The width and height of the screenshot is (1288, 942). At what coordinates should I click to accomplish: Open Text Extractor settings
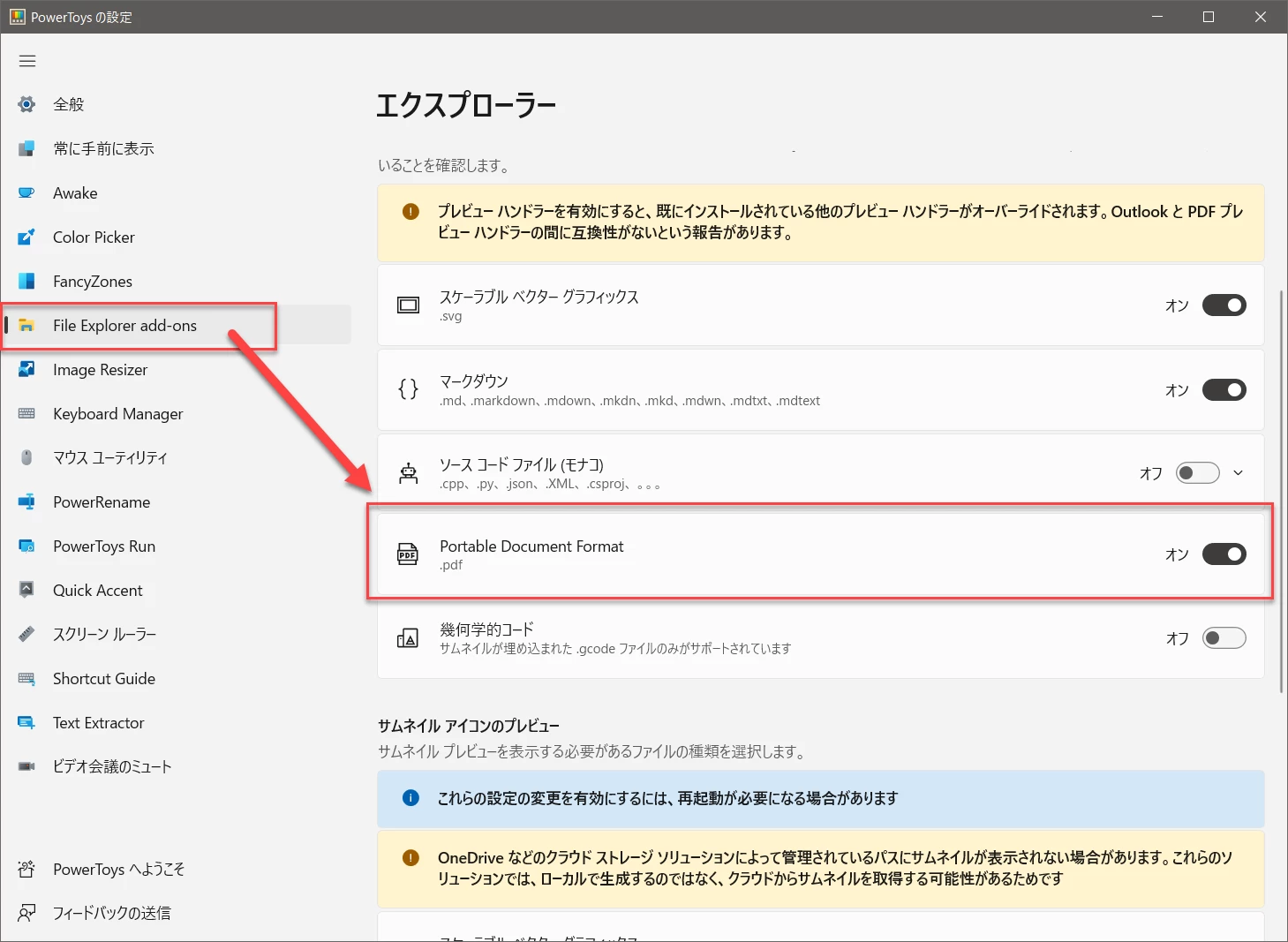click(177, 722)
